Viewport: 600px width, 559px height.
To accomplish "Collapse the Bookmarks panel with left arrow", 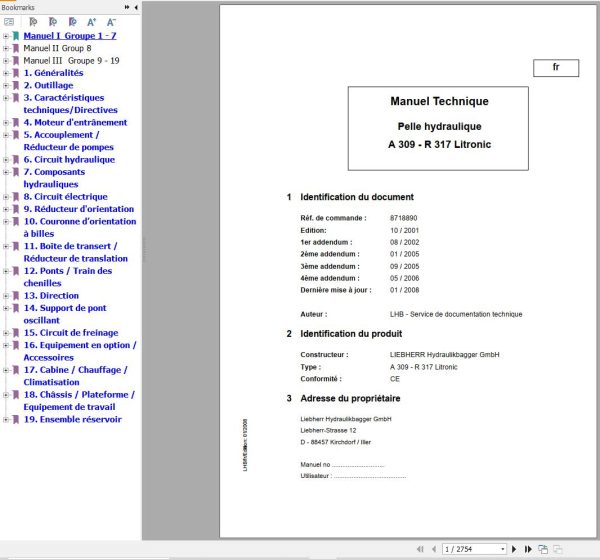I will tap(136, 7).
